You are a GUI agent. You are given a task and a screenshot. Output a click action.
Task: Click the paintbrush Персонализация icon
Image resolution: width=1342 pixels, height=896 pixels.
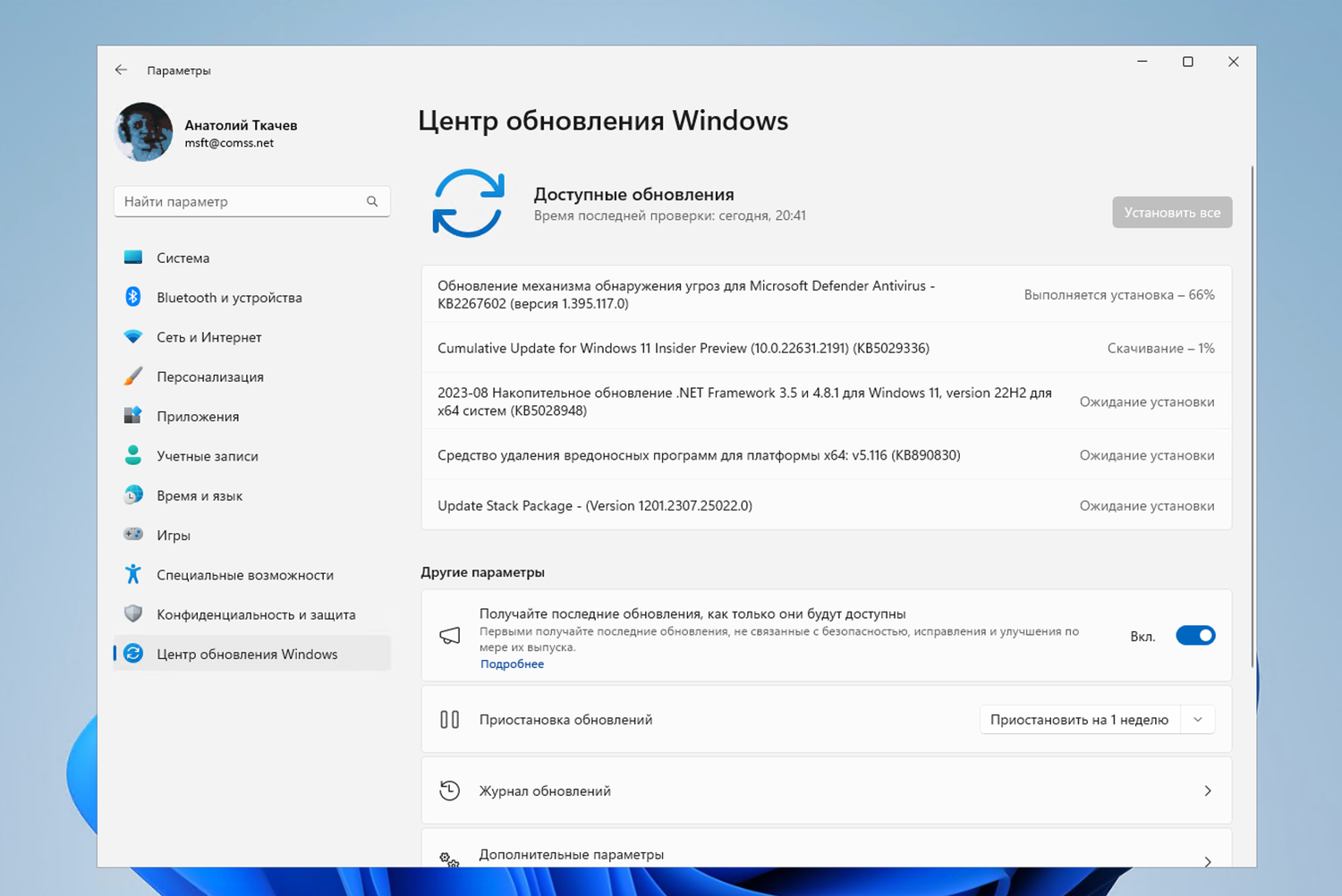click(133, 376)
